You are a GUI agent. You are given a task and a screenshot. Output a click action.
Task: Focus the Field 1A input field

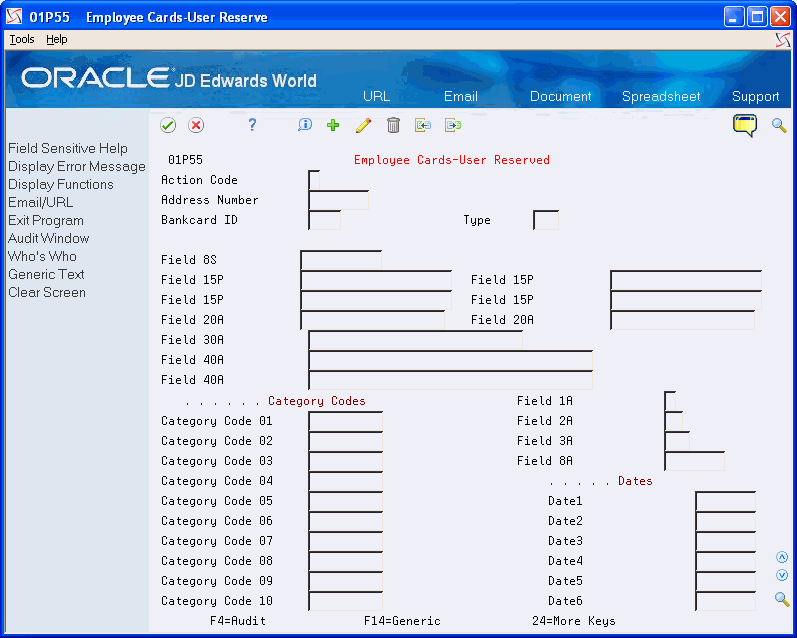[670, 402]
